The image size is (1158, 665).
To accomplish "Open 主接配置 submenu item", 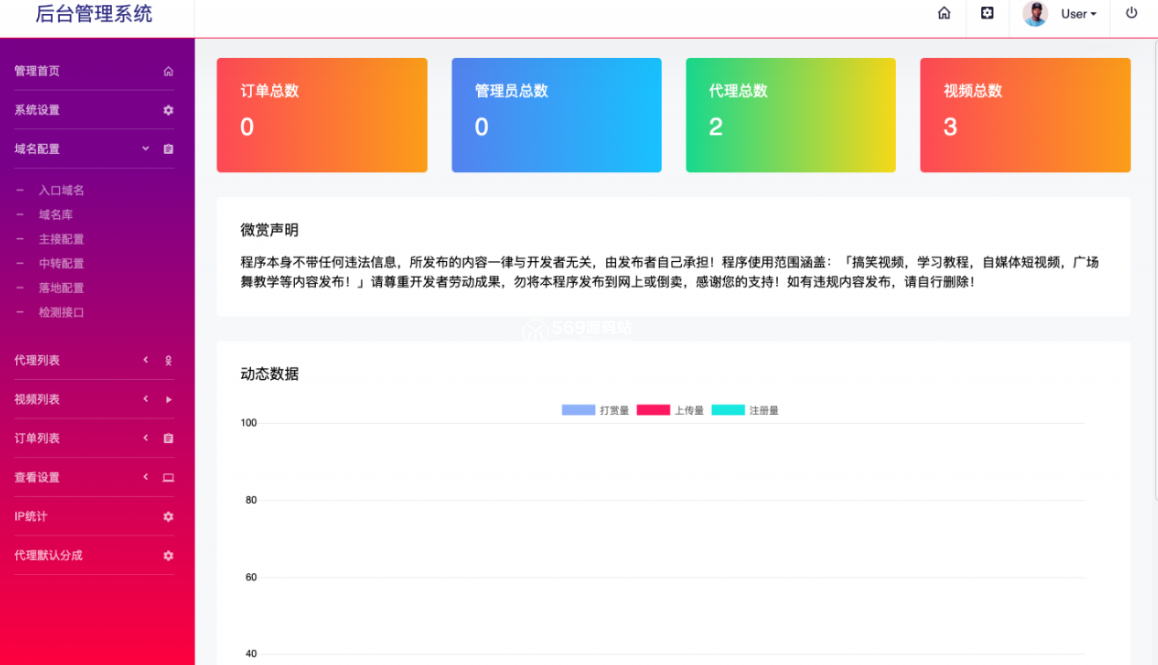I will 61,239.
